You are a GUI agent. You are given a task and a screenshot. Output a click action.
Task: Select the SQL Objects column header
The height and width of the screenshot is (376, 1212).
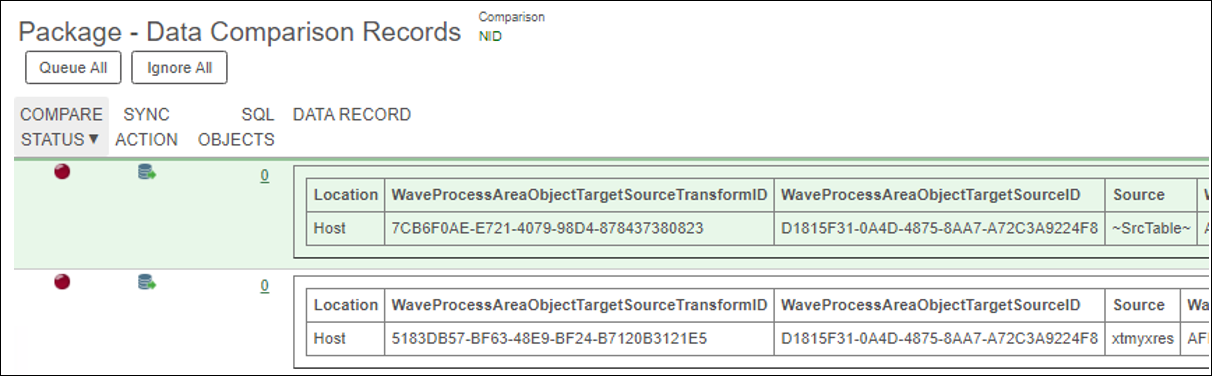237,127
